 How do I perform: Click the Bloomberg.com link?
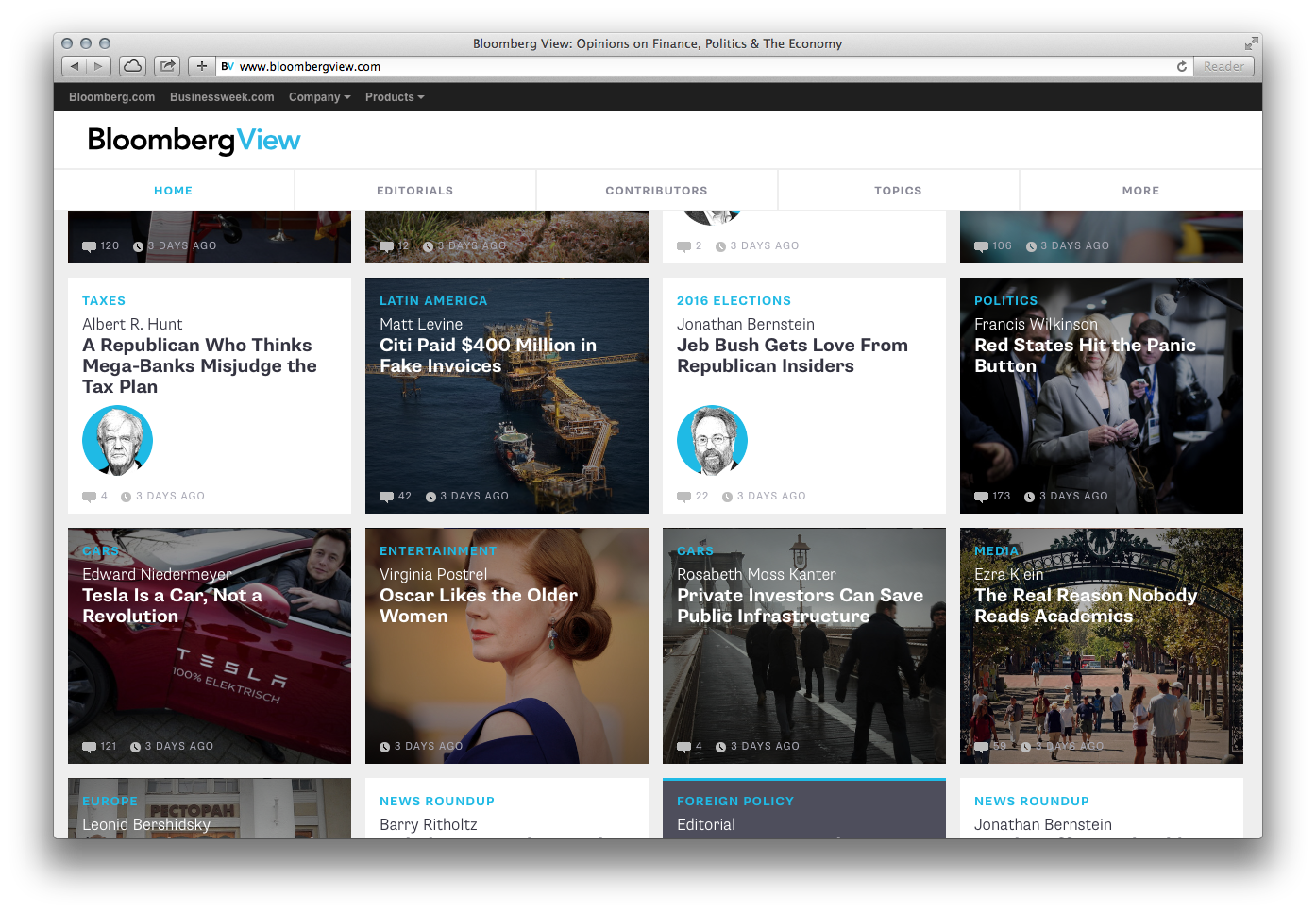[x=111, y=97]
